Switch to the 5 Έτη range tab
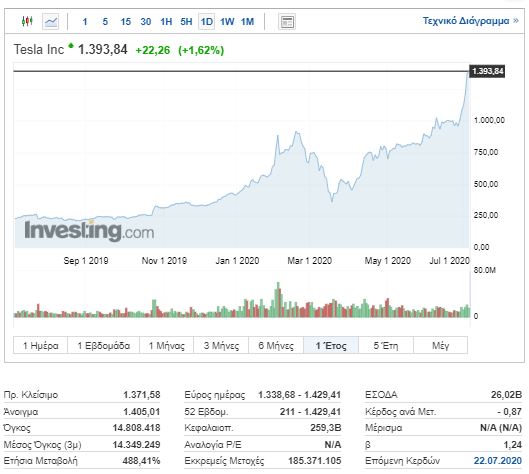Viewport: 529px width, 474px height. point(386,345)
